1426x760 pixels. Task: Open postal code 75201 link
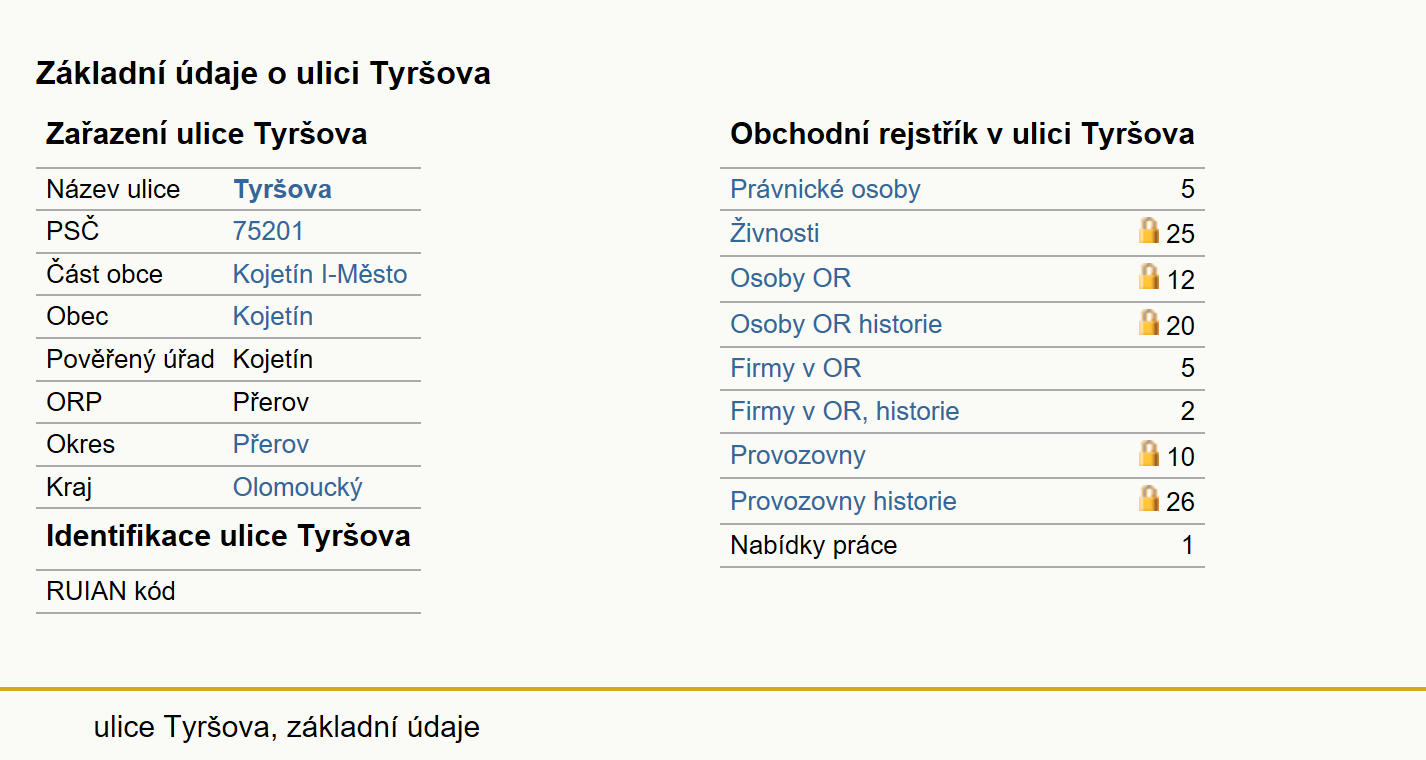click(x=268, y=231)
